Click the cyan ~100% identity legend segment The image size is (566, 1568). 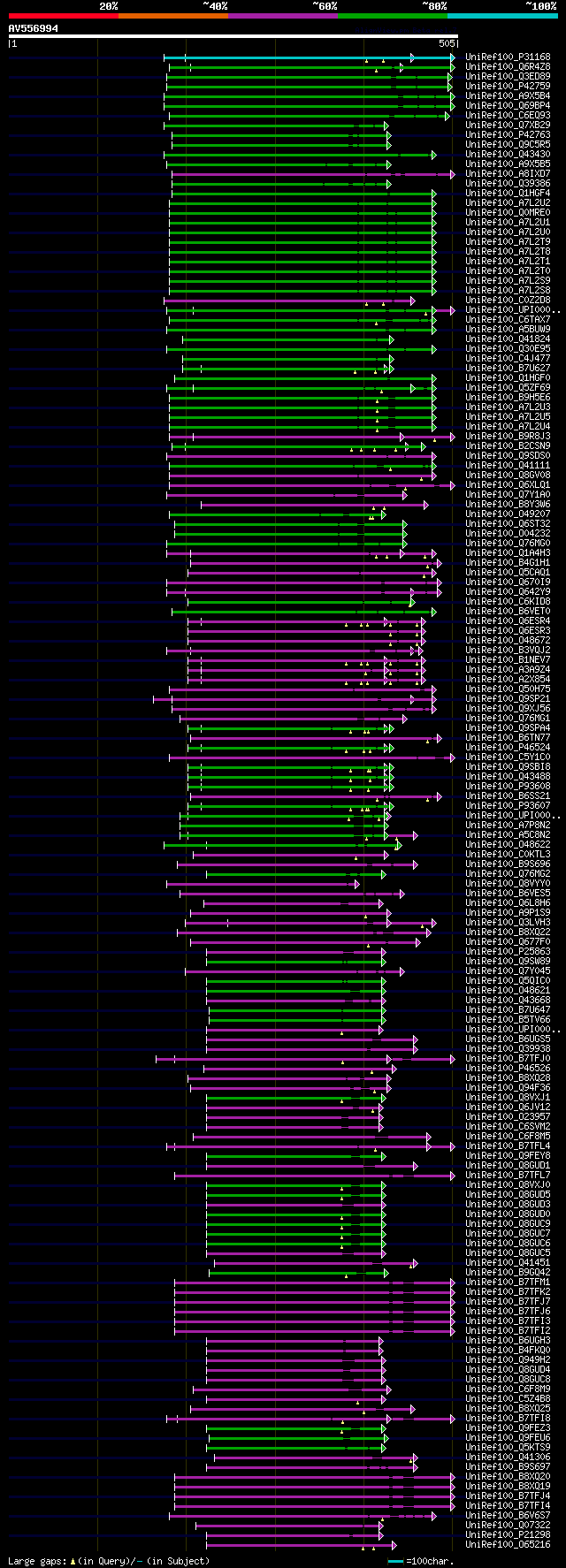point(502,16)
